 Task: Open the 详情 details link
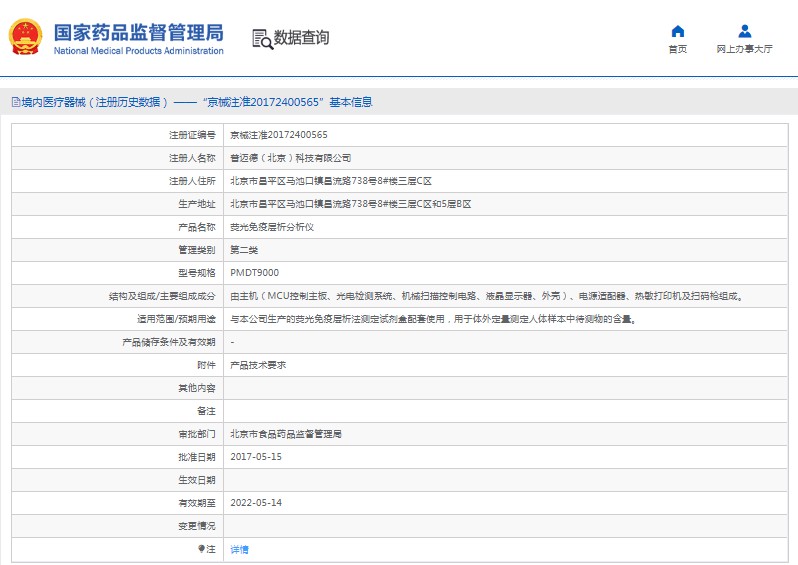[240, 549]
